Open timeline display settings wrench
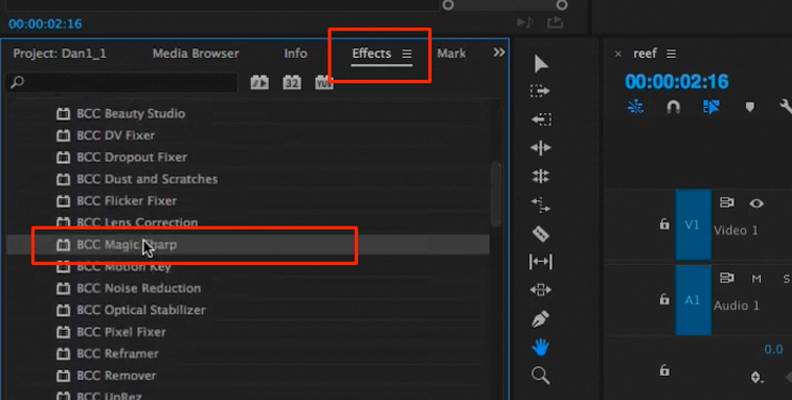792x400 pixels. pos(785,107)
